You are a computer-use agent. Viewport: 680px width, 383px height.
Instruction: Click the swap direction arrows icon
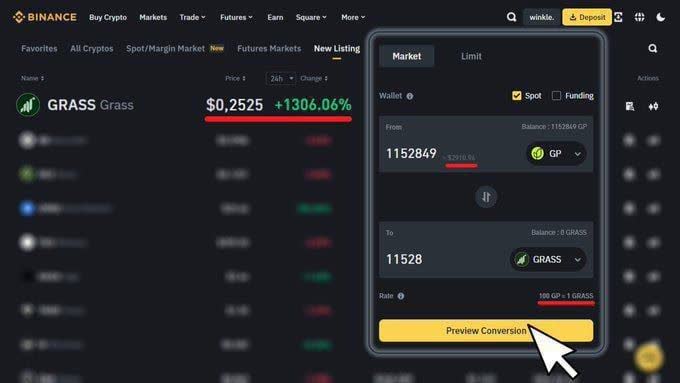click(486, 197)
